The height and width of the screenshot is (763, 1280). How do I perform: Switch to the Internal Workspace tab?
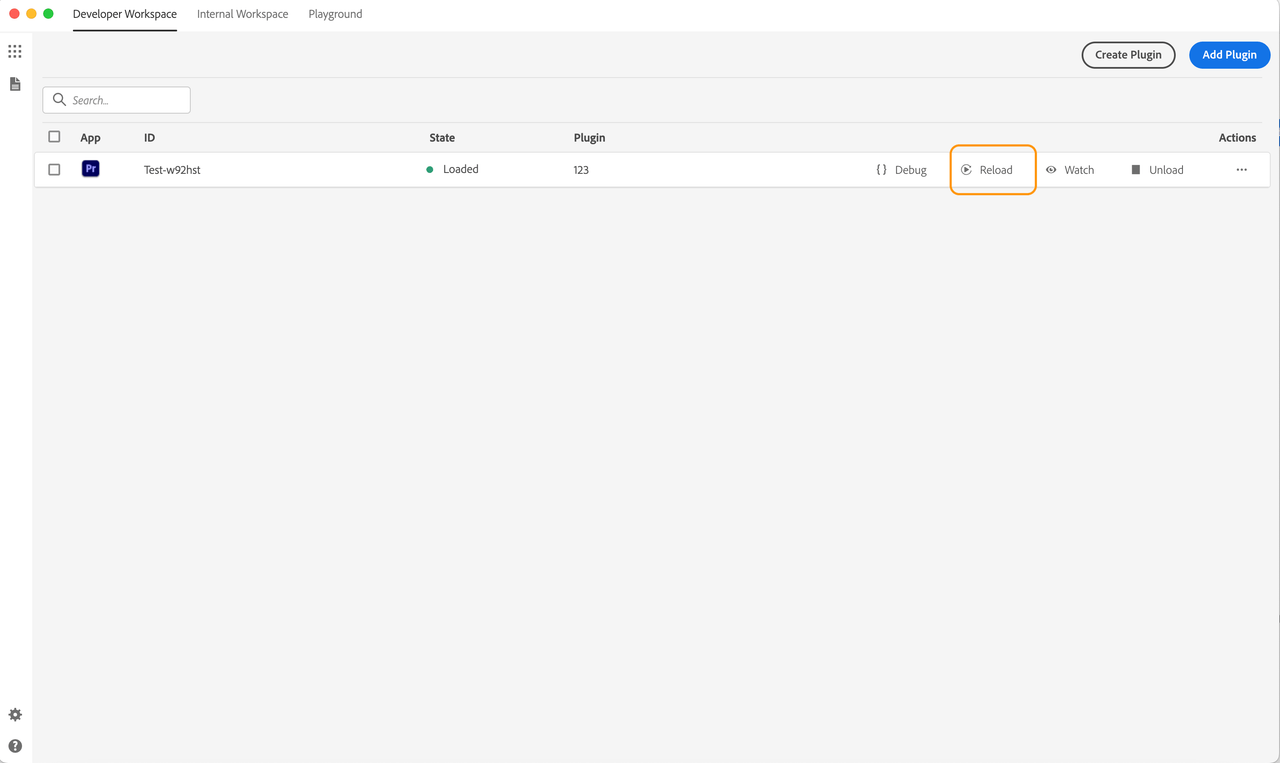click(243, 14)
